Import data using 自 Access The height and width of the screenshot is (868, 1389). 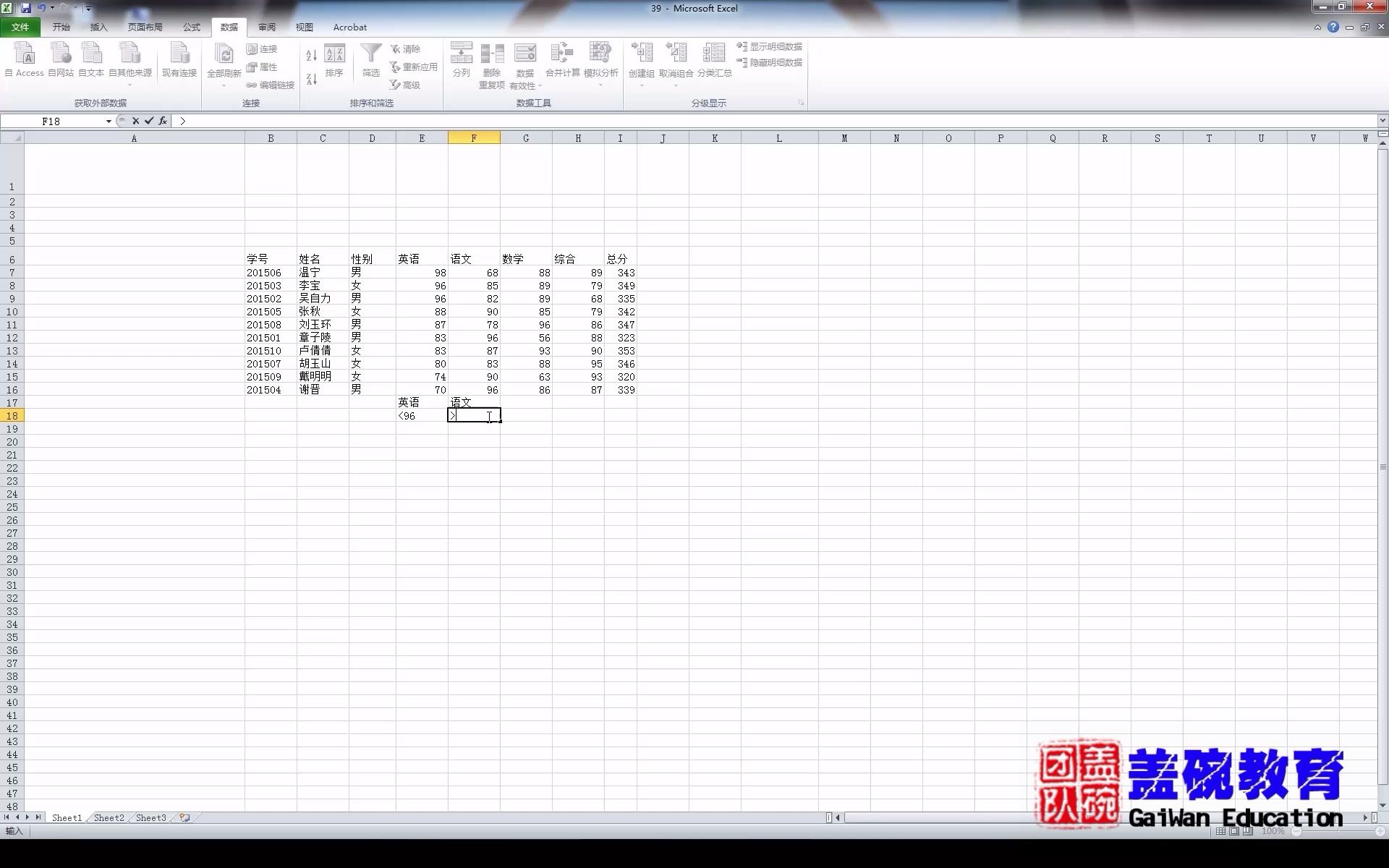click(24, 61)
